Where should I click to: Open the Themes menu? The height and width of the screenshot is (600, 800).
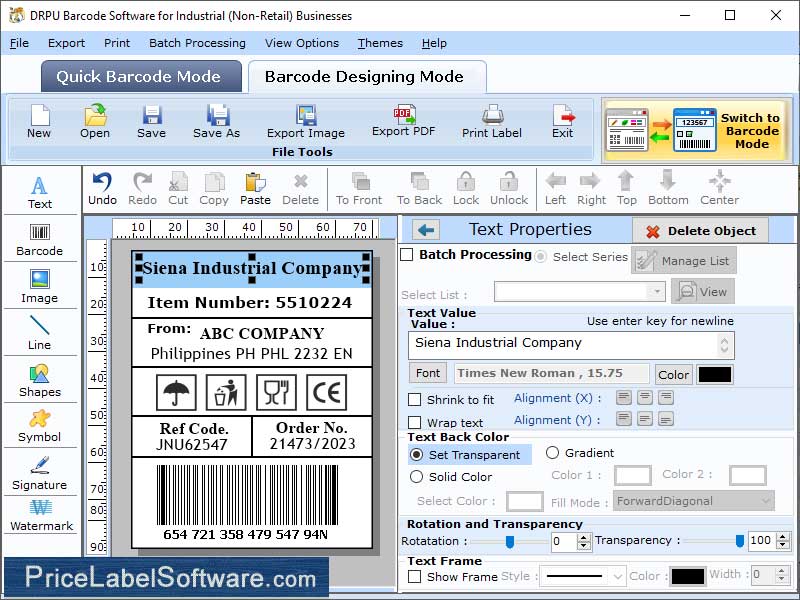tap(380, 43)
